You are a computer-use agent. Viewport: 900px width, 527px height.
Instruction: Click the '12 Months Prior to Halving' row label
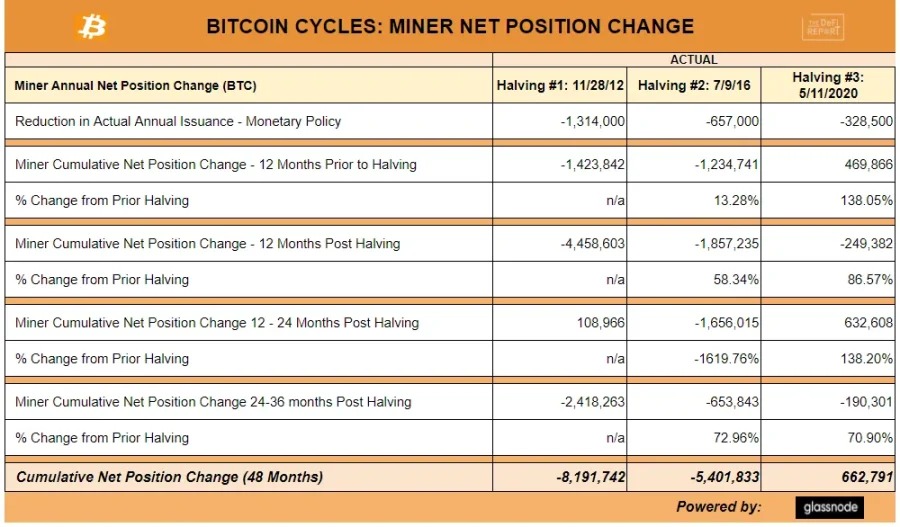click(216, 164)
